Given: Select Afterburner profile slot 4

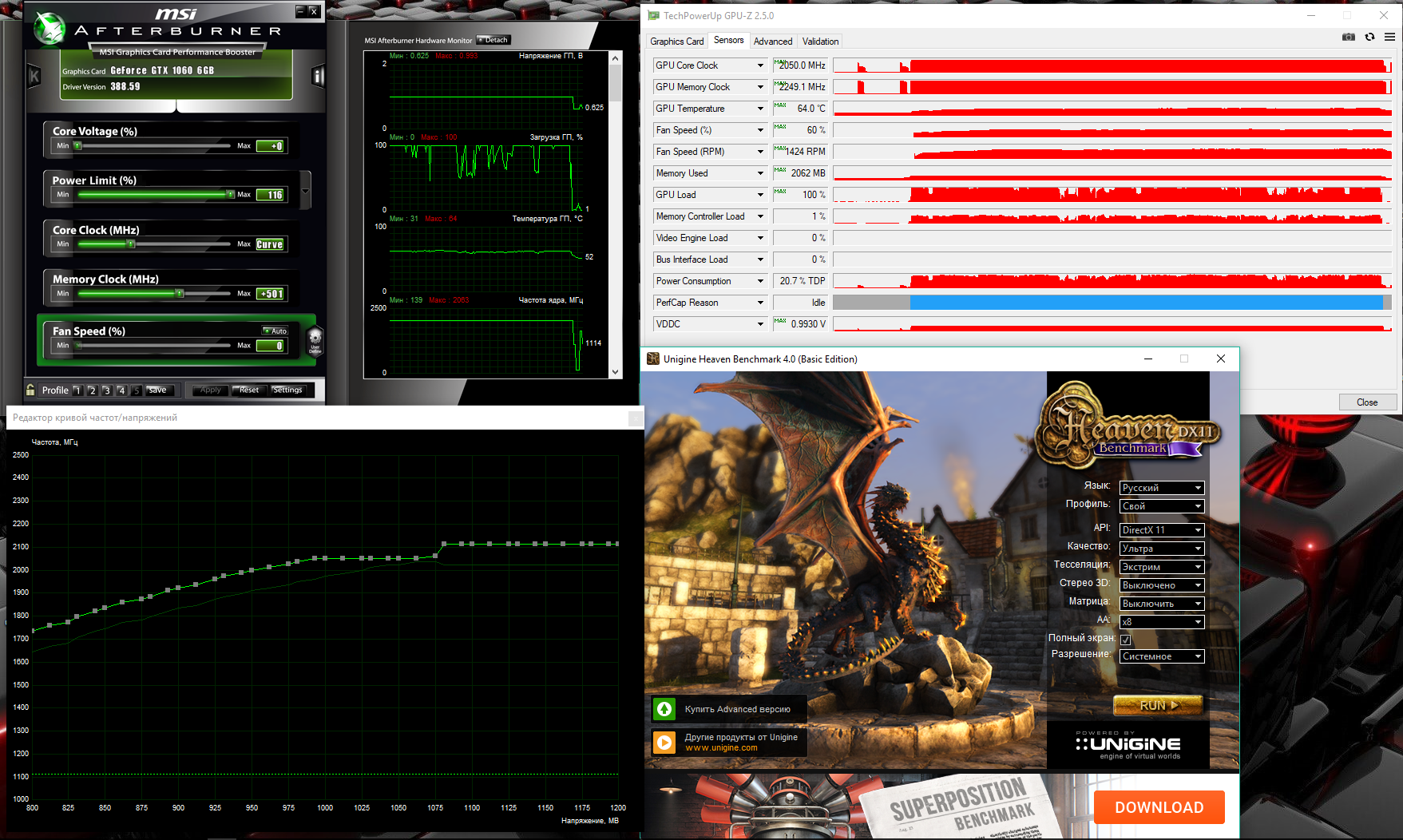Looking at the screenshot, I should point(121,390).
